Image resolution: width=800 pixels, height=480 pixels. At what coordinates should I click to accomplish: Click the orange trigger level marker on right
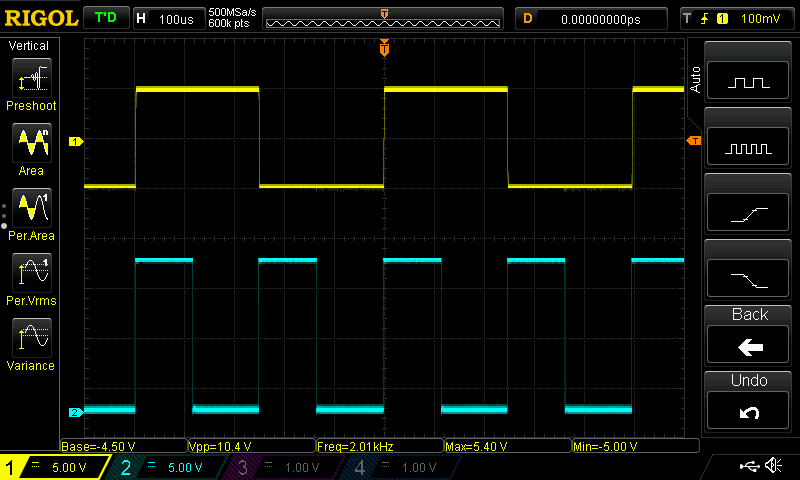coord(694,140)
